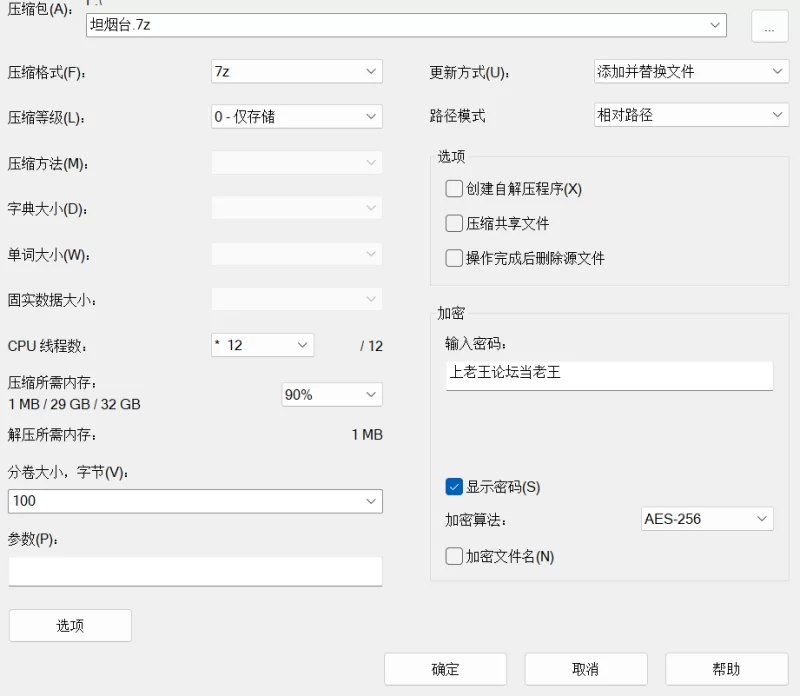
Task: Click the 压缩等级(L) label
Action: (47, 118)
